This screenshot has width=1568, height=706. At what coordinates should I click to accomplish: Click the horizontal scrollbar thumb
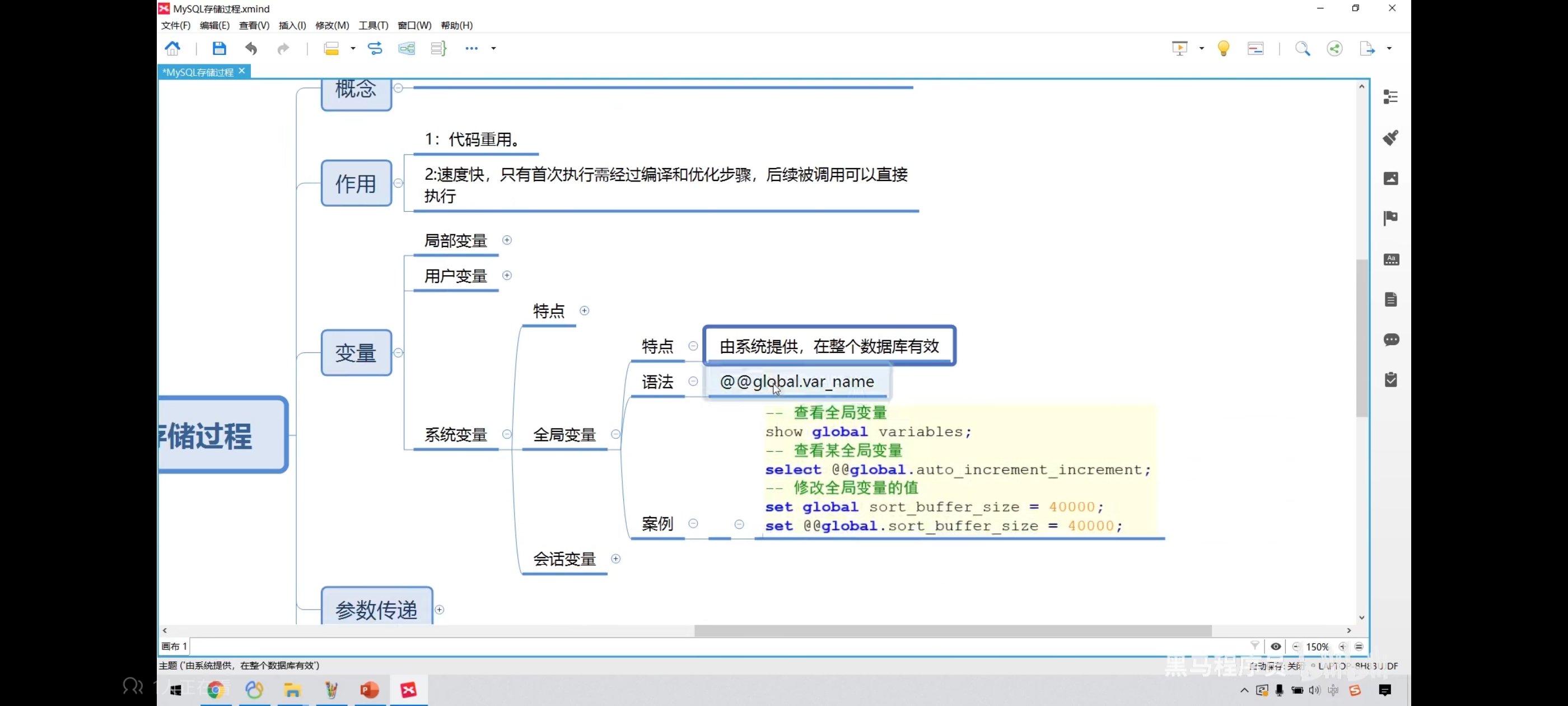pyautogui.click(x=953, y=630)
